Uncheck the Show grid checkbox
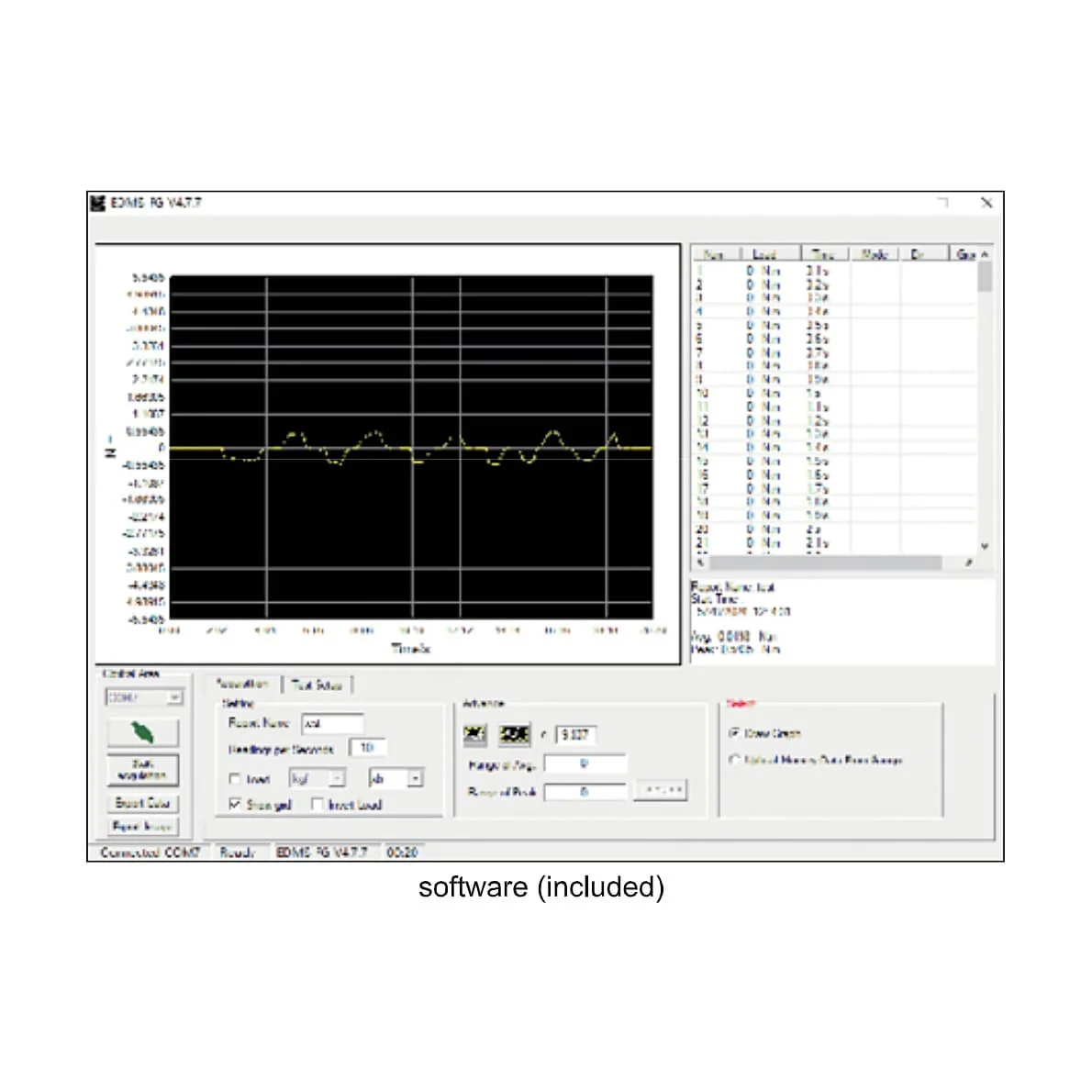 (235, 805)
